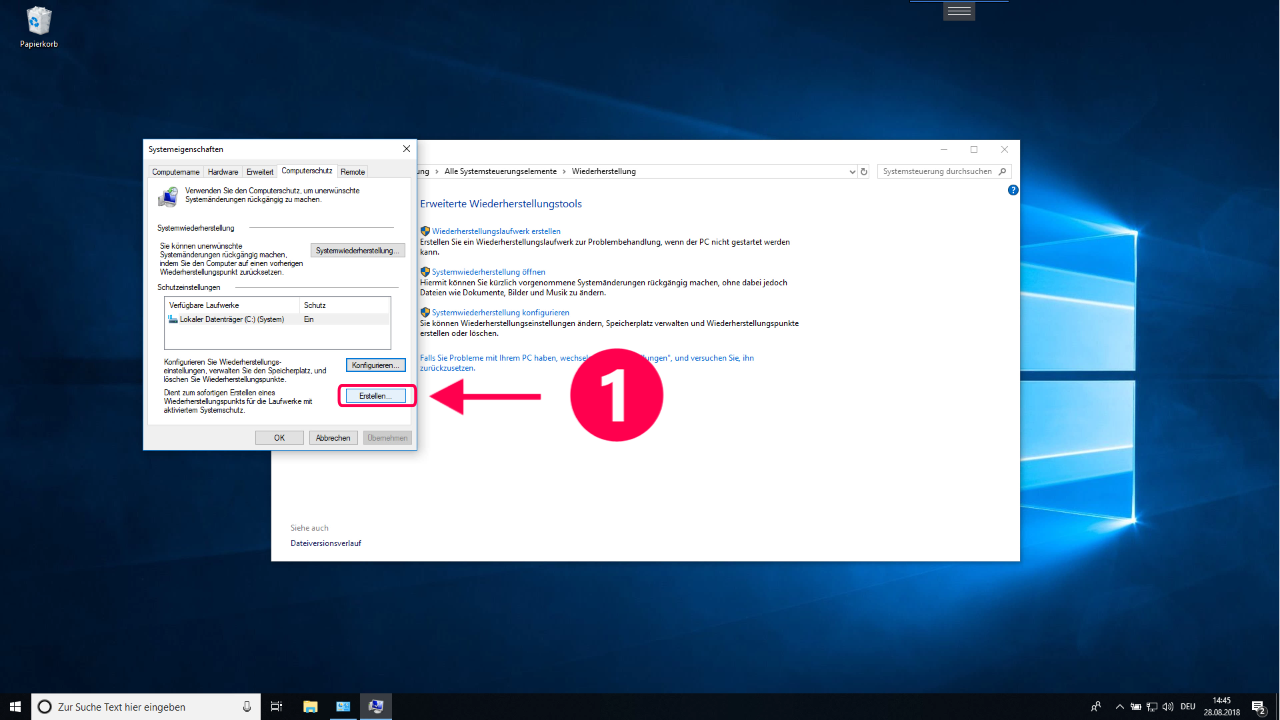Screen dimensions: 1280x720
Task: Click the DEU language indicator
Action: click(x=1188, y=706)
